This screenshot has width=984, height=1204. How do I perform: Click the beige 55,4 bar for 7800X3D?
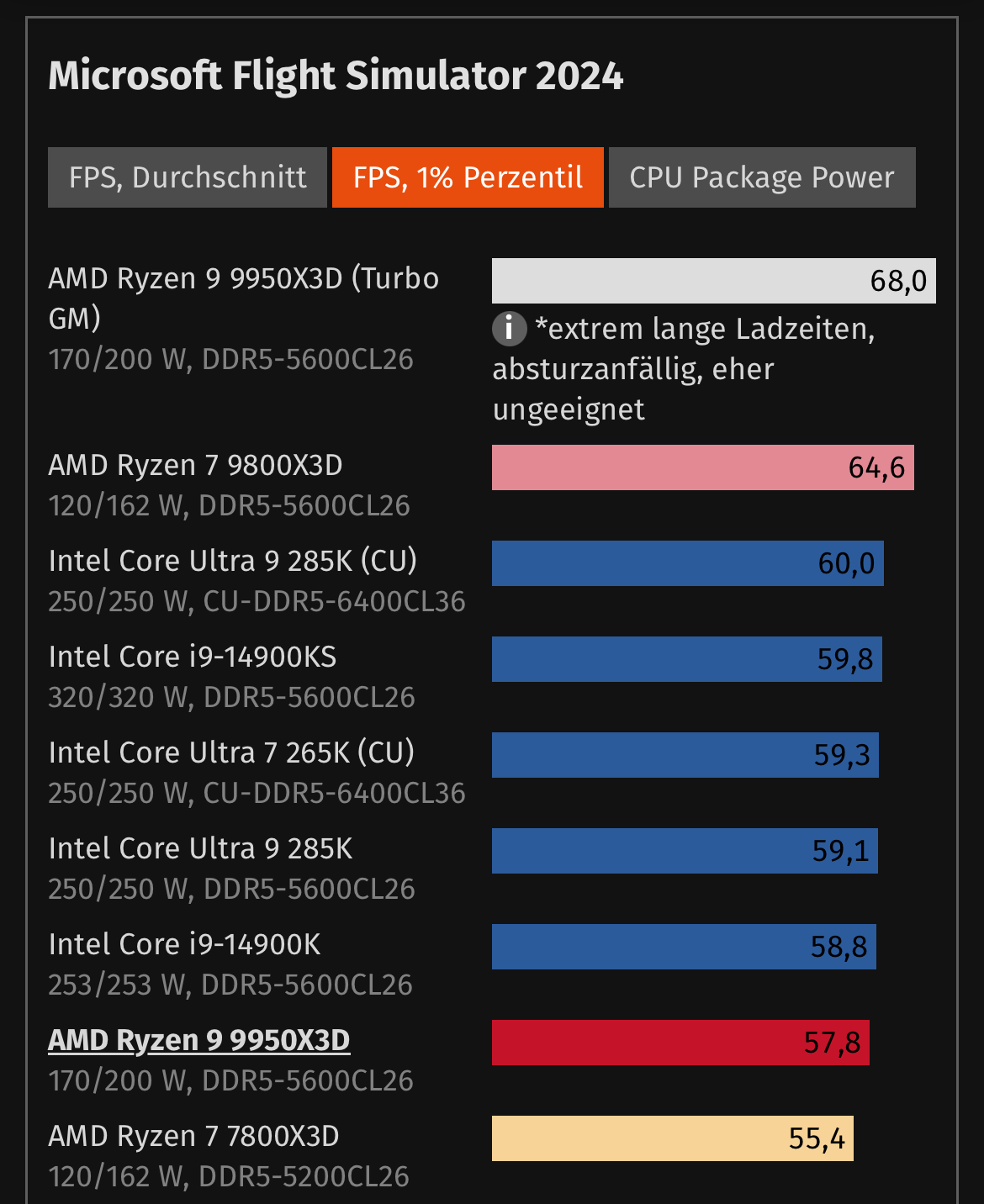click(672, 1138)
